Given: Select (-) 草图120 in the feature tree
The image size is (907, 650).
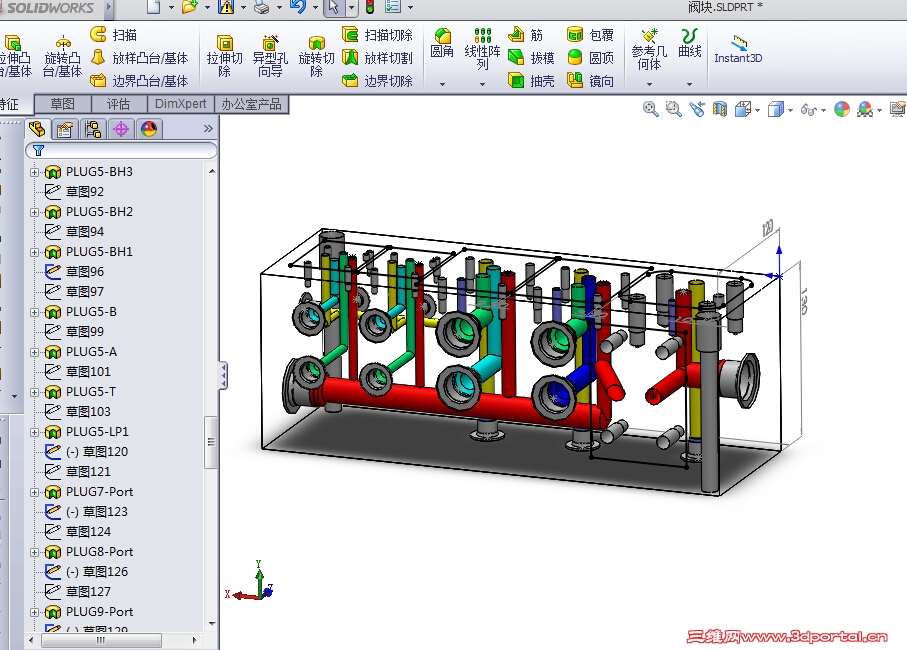Looking at the screenshot, I should (97, 452).
